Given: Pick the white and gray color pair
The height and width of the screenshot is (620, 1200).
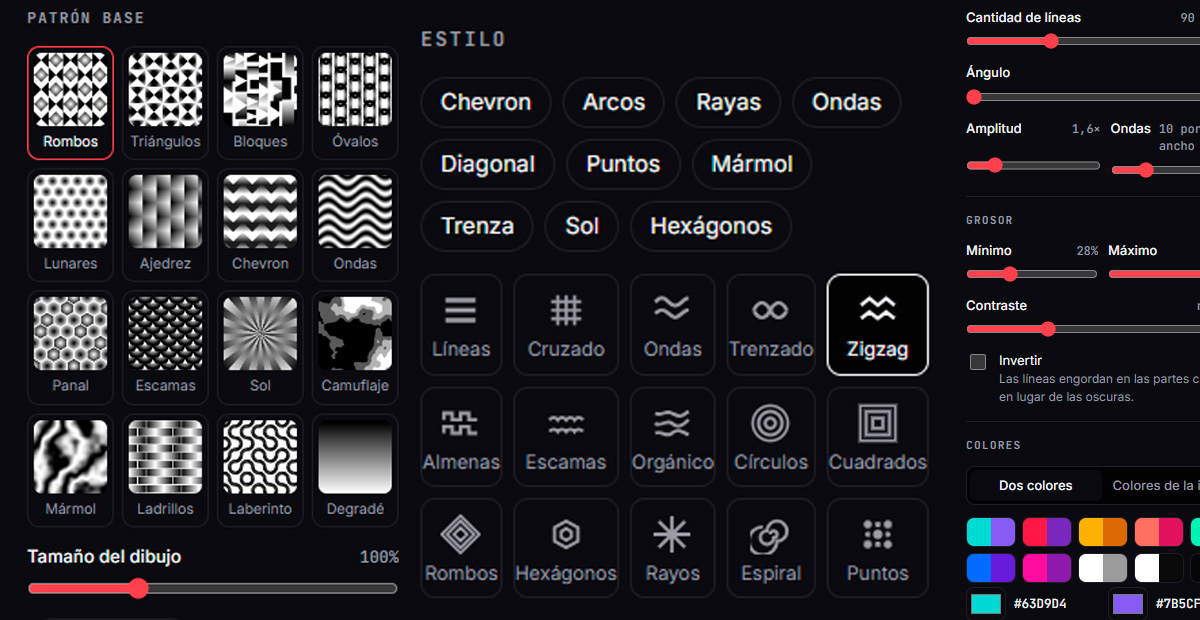Looking at the screenshot, I should click(1103, 568).
